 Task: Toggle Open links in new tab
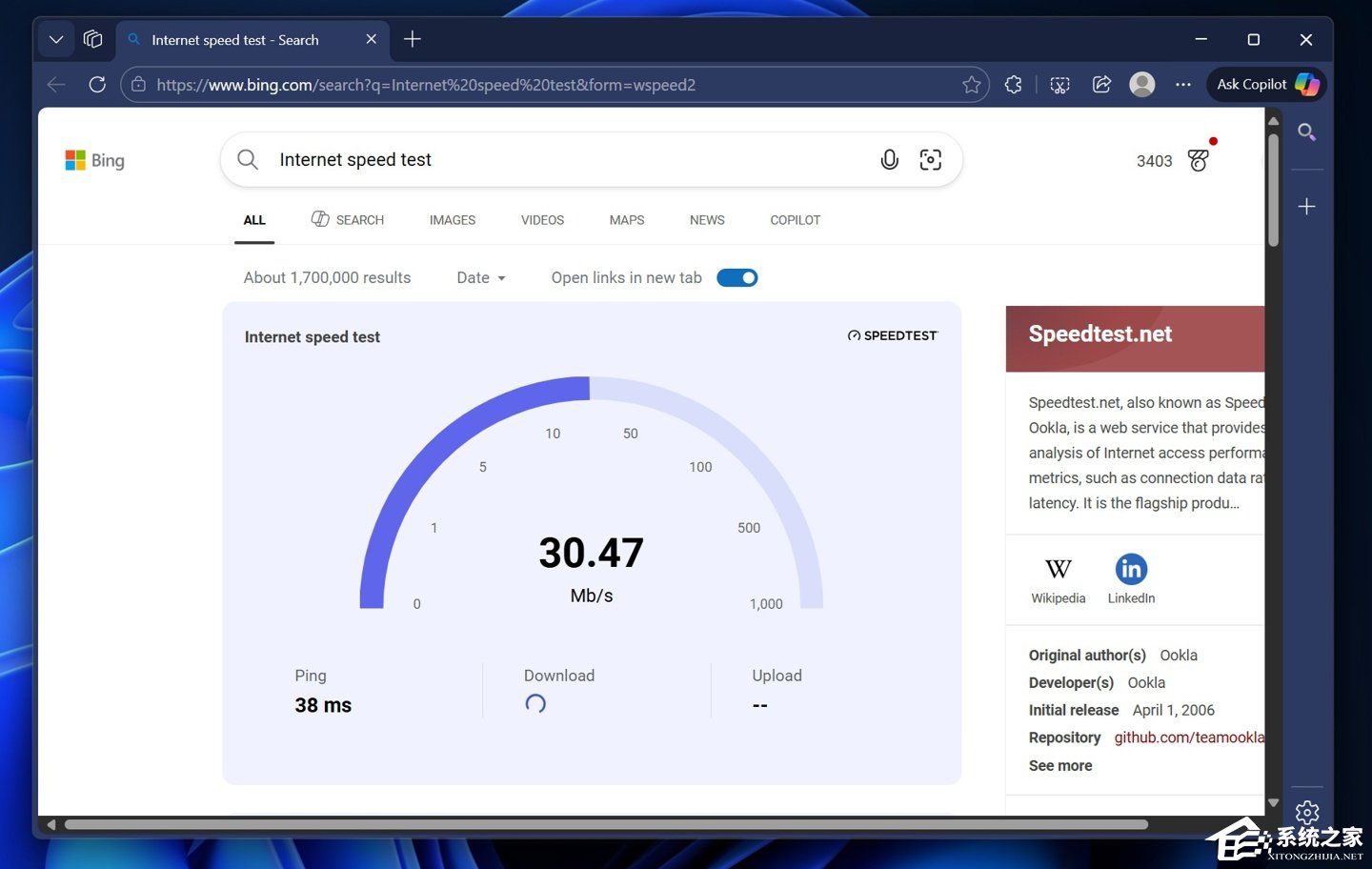pos(736,278)
